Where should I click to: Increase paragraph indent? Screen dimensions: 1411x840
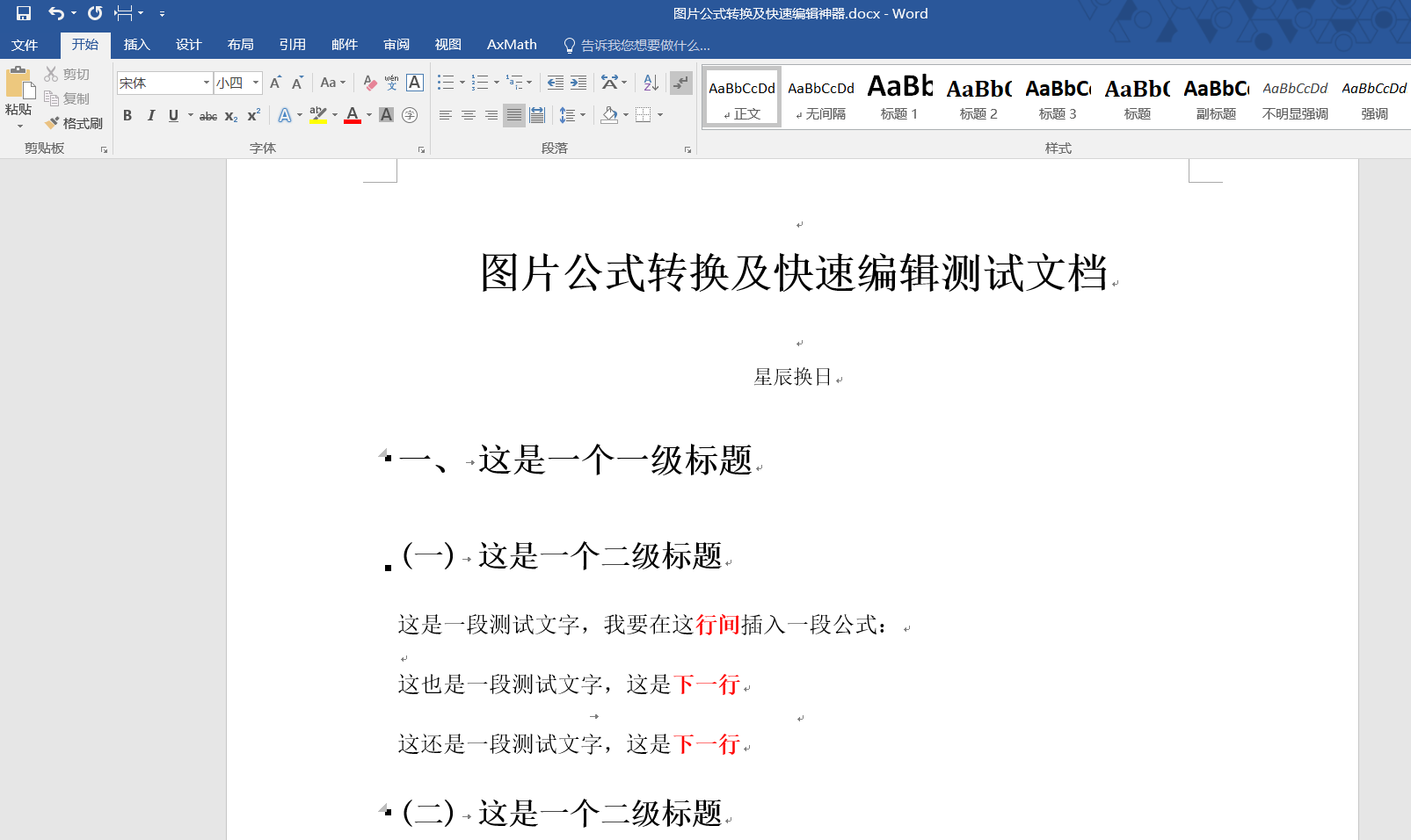578,83
